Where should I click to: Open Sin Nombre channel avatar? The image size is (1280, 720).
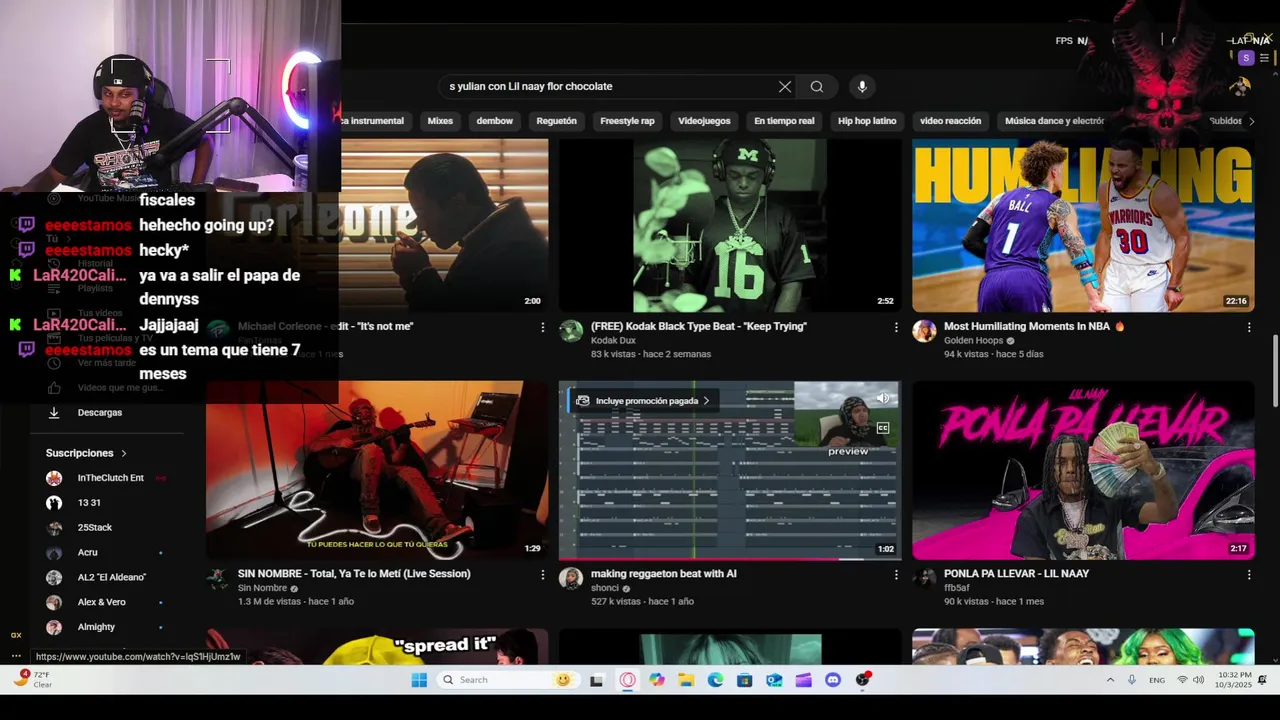tap(218, 579)
